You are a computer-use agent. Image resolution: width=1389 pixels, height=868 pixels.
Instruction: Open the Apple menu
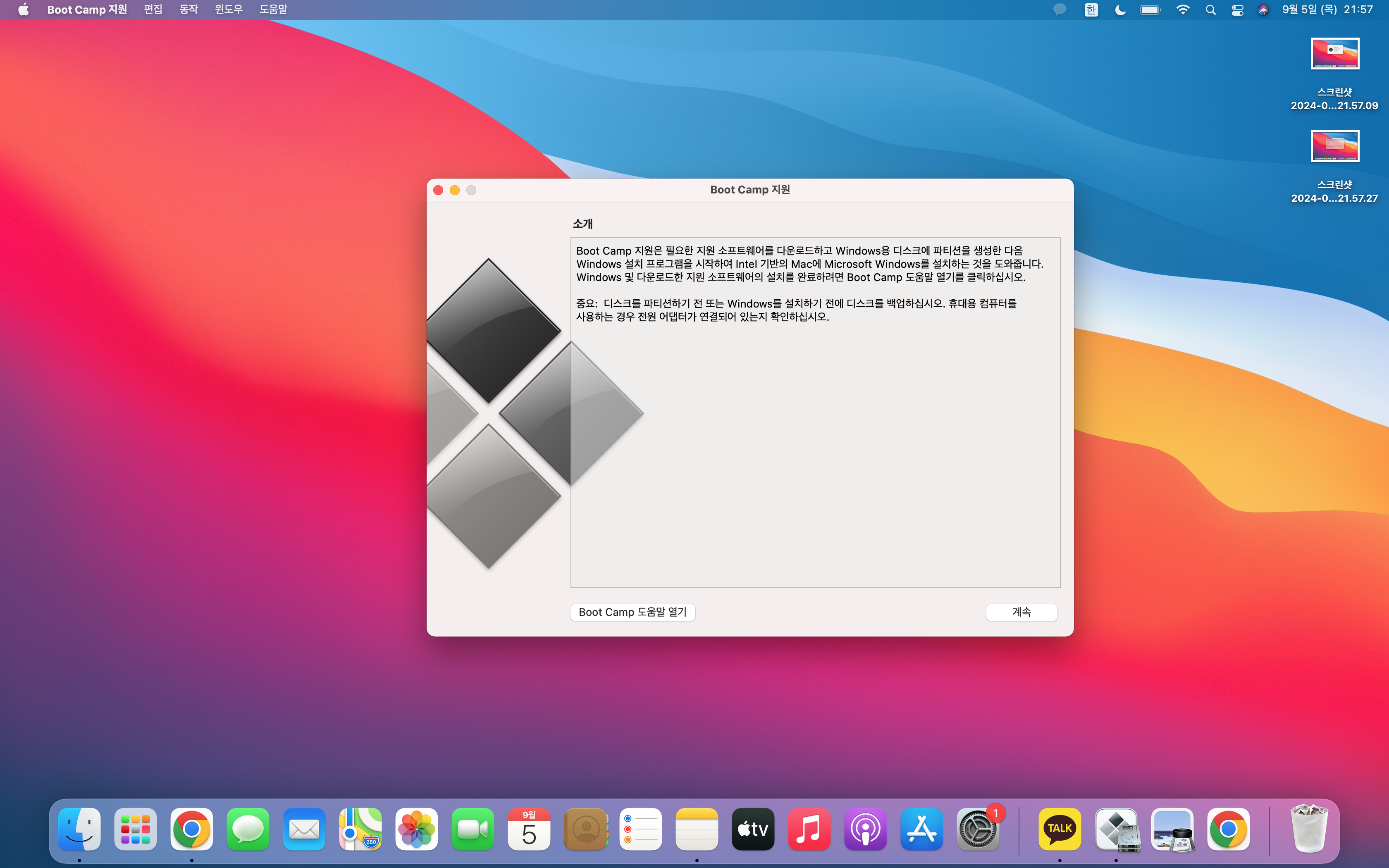pos(24,10)
